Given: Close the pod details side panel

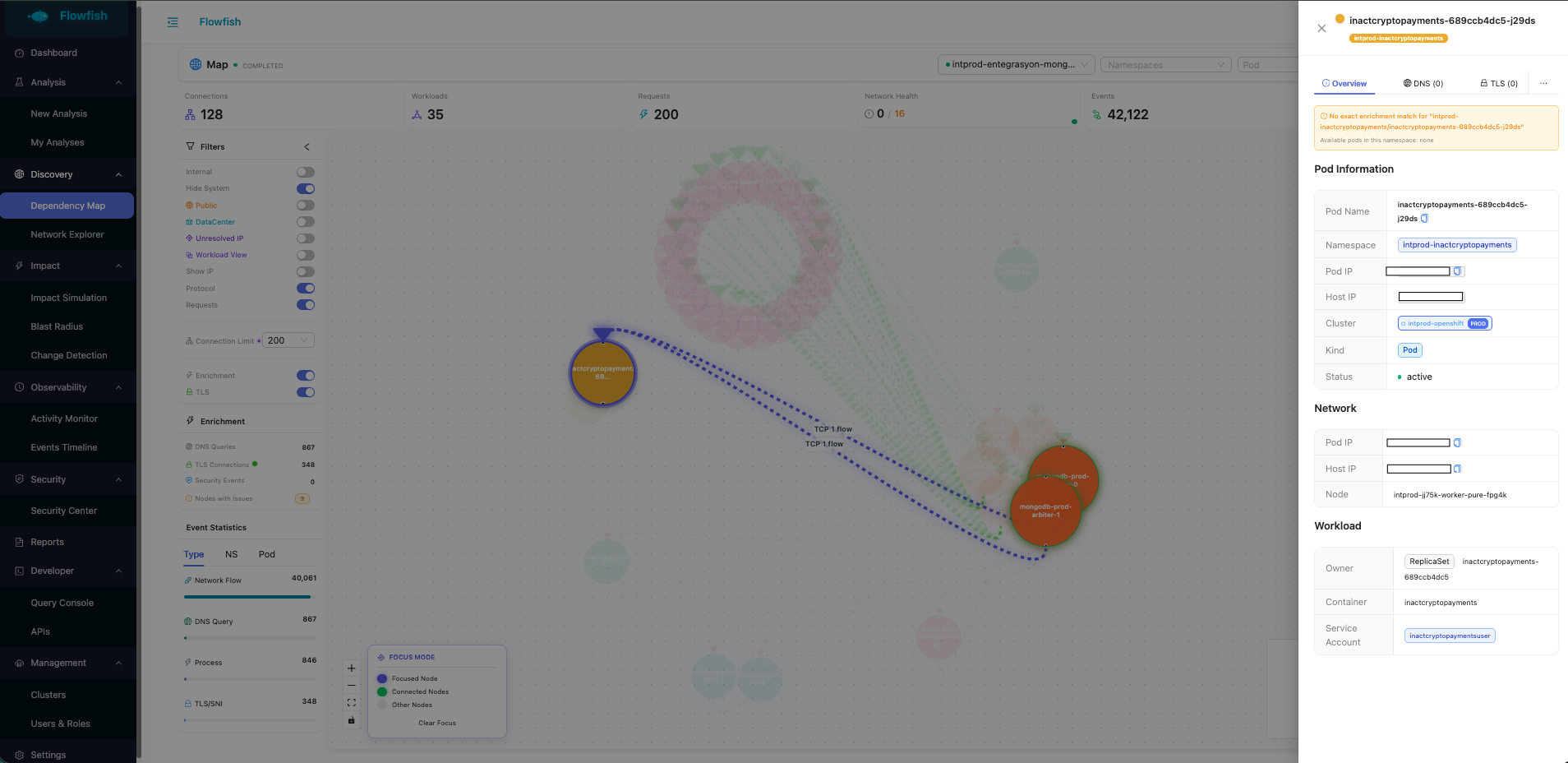Looking at the screenshot, I should click(x=1321, y=28).
